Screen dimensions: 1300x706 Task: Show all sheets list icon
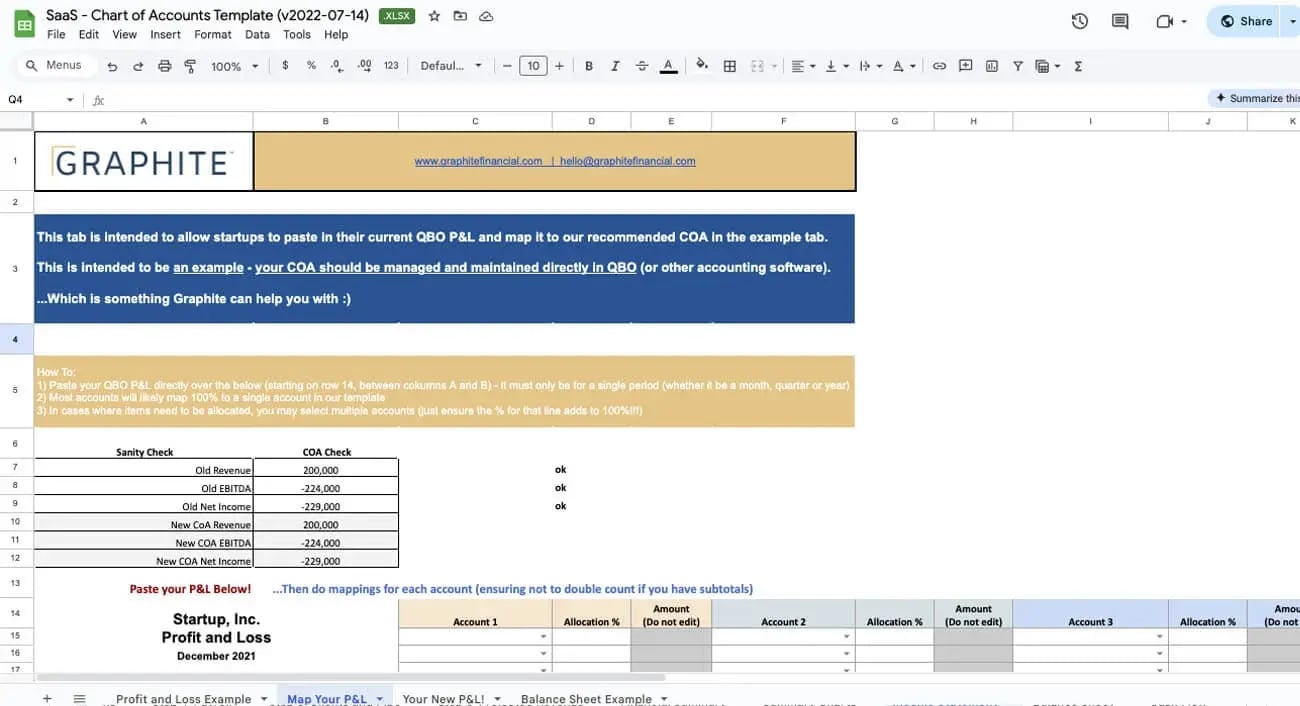80,698
